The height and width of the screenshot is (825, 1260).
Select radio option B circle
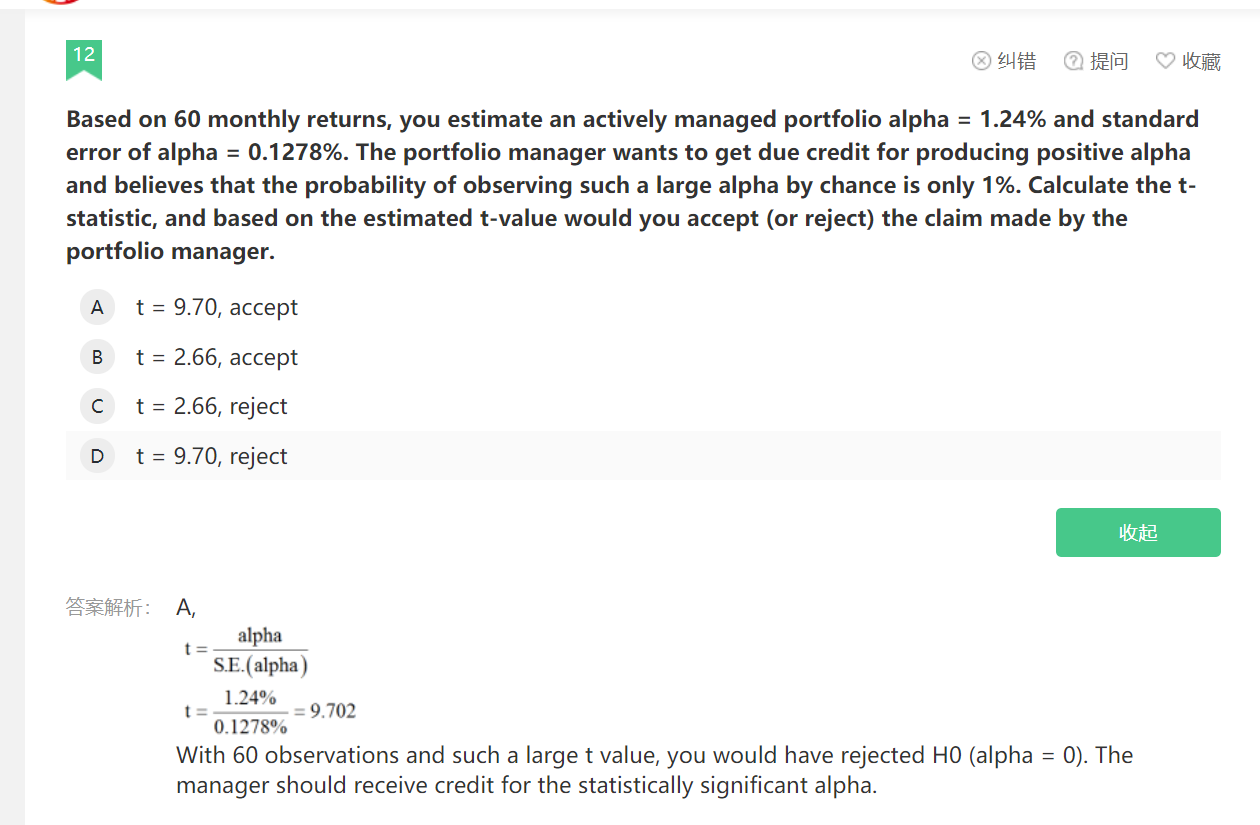[97, 357]
